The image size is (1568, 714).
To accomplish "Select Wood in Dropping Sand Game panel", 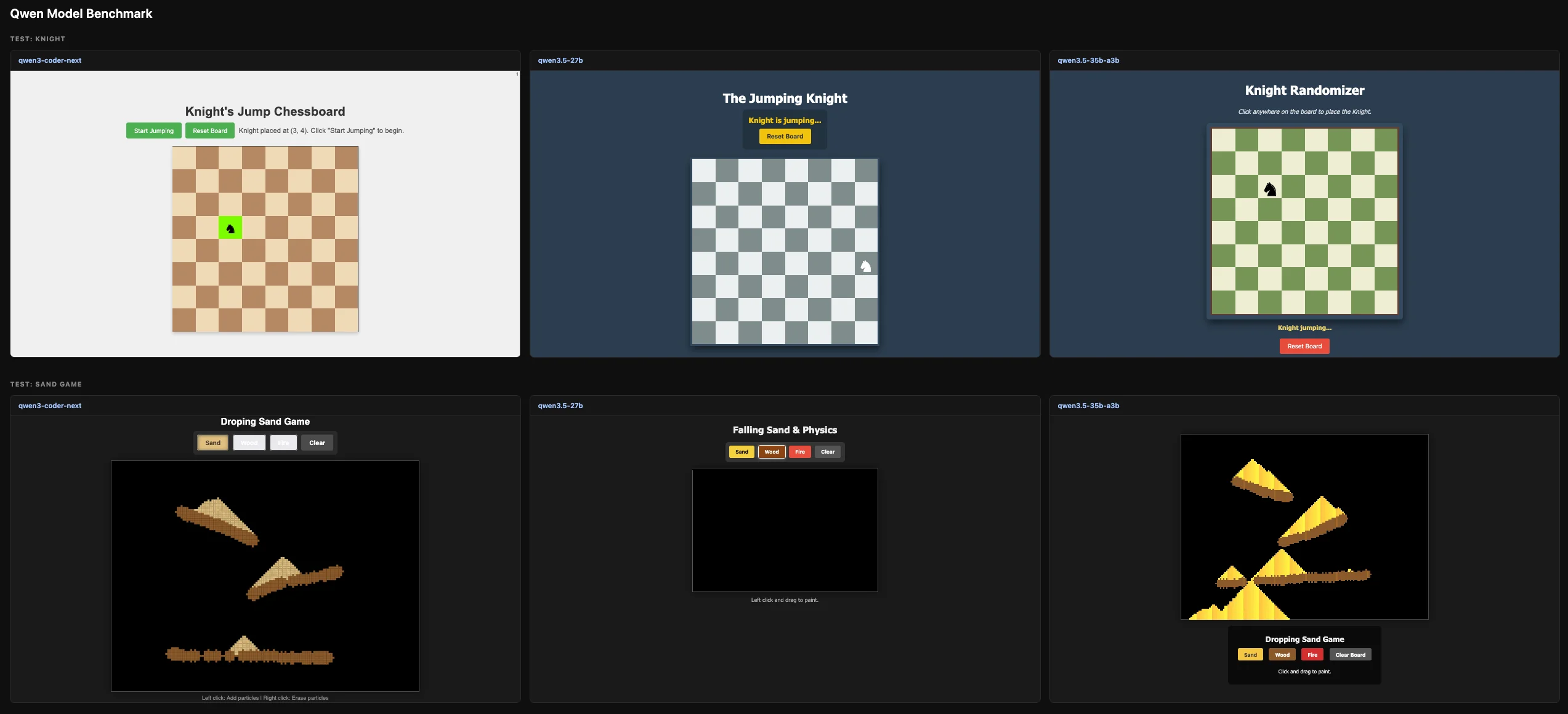I will click(1282, 655).
